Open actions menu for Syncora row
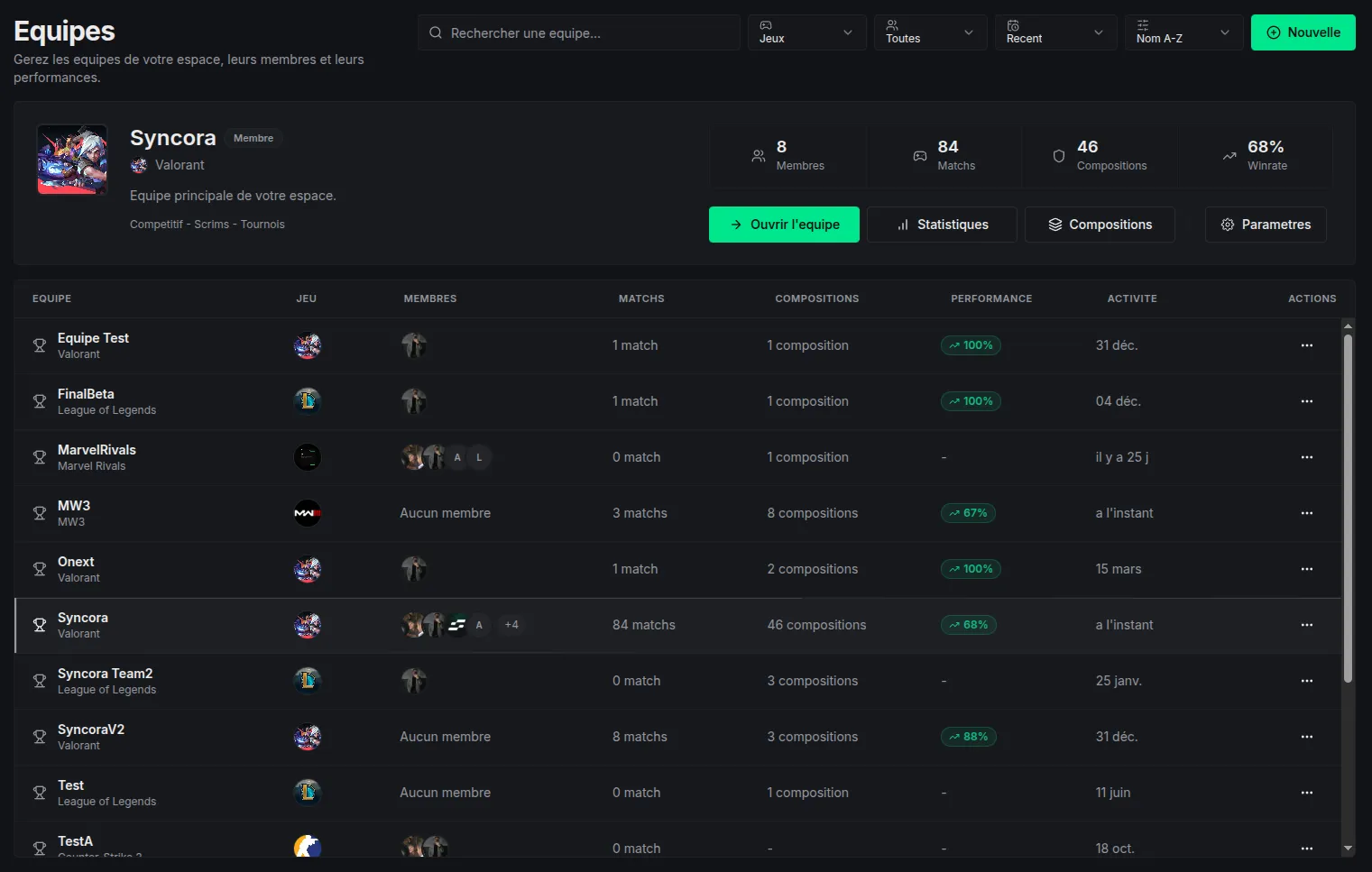1372x872 pixels. 1307,625
